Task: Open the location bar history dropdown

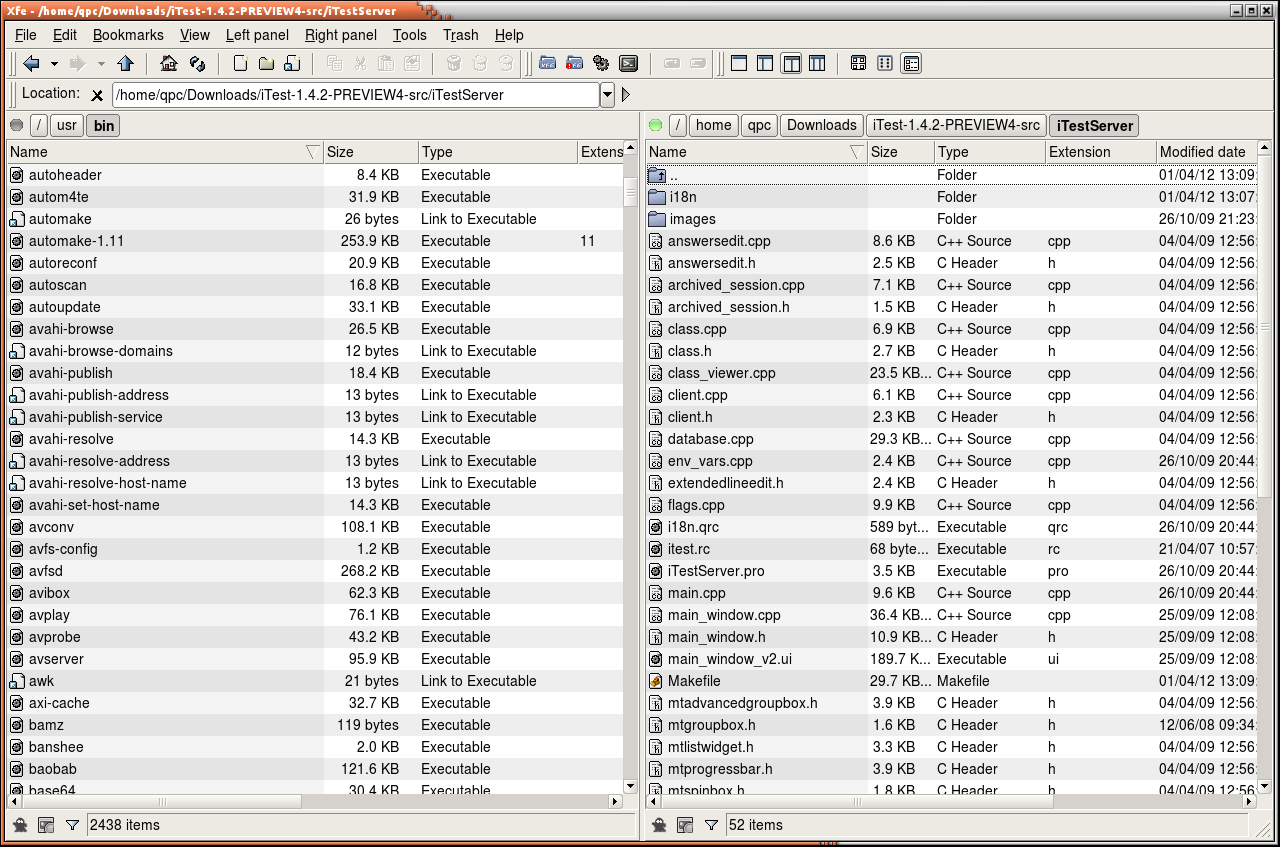Action: 607,94
